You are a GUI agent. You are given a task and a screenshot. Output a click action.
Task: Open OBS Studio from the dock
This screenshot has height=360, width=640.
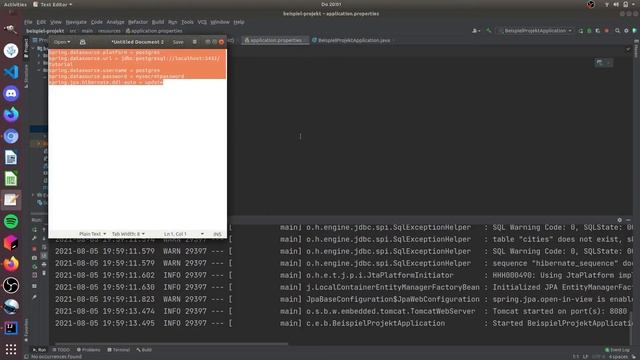coord(11,285)
